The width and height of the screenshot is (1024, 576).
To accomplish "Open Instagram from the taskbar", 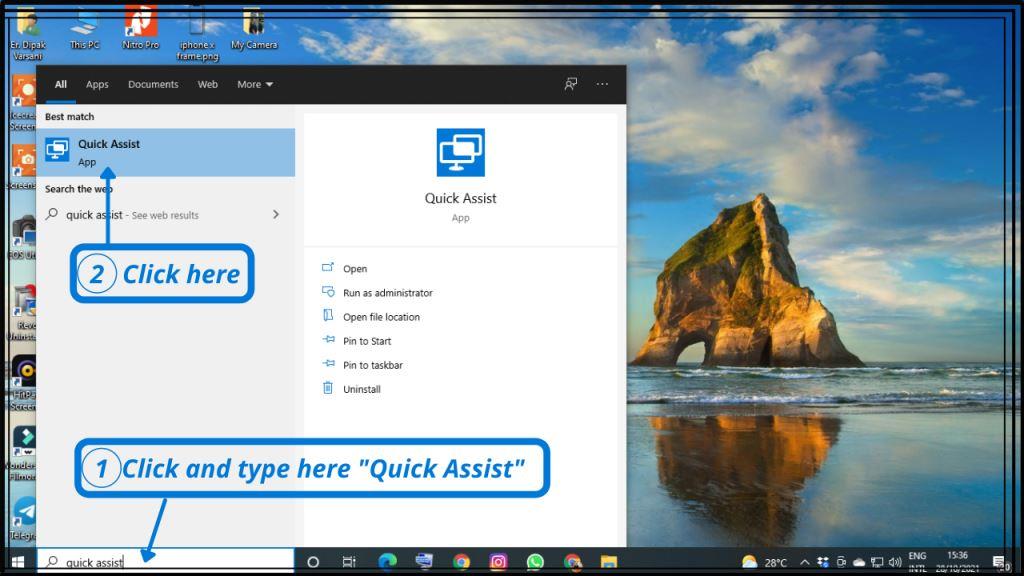I will 498,562.
